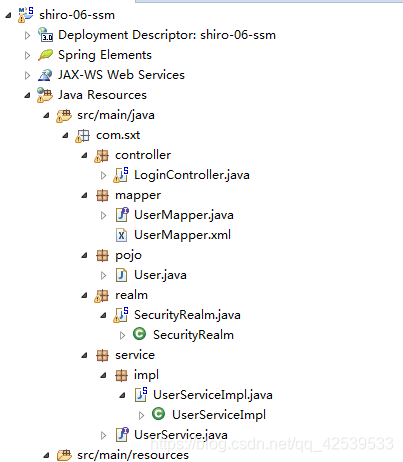Viewport: 403px width, 462px height.
Task: Click the User.java file icon
Action: tap(121, 275)
